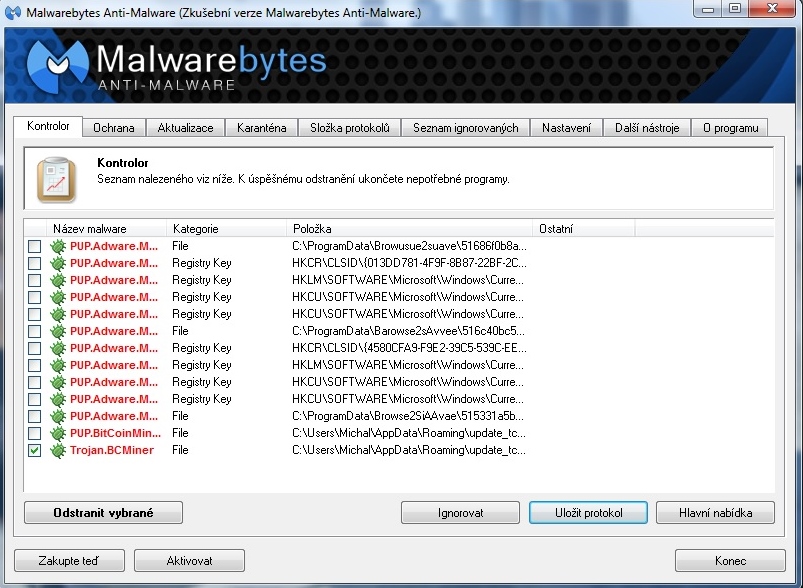803x588 pixels.
Task: Switch to the Ochrana tab
Action: 114,128
